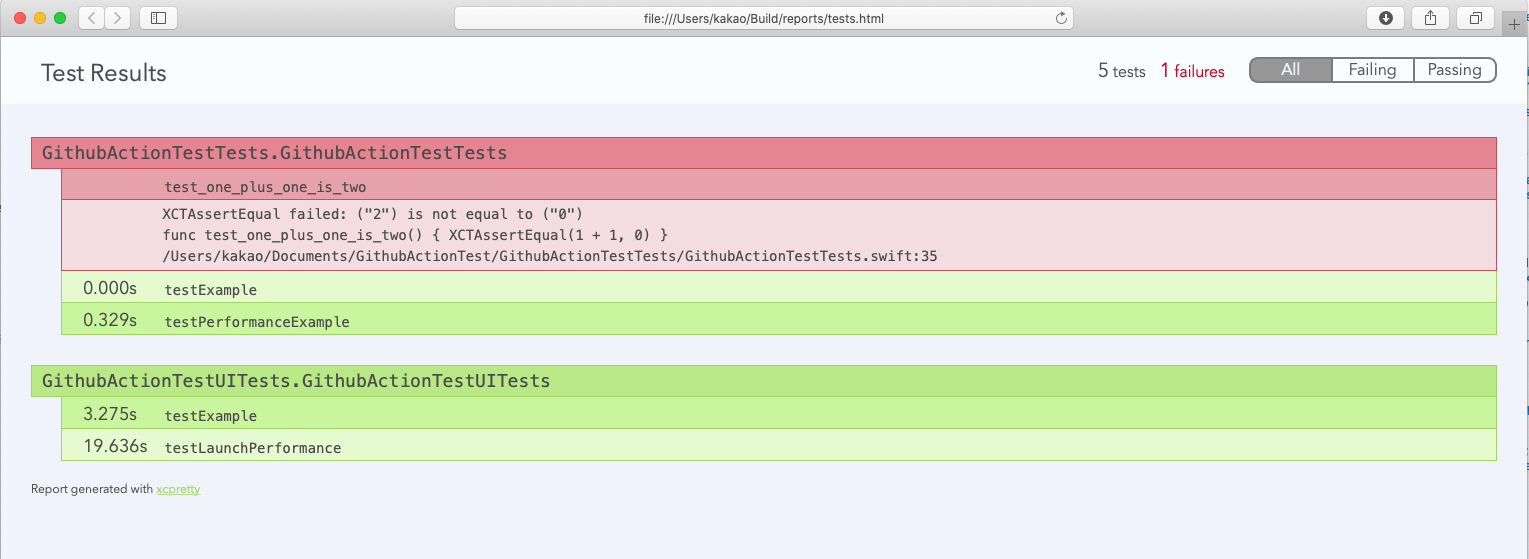Screen dimensions: 1529x559
Task: Open the Safari downloads button
Action: 1385,18
